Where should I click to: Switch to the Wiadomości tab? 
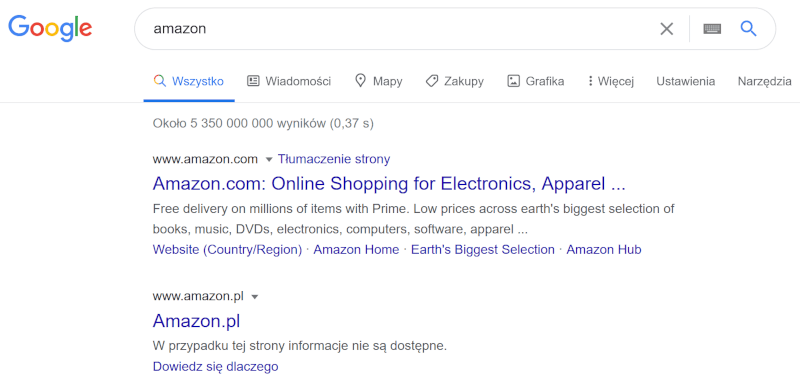coord(289,81)
